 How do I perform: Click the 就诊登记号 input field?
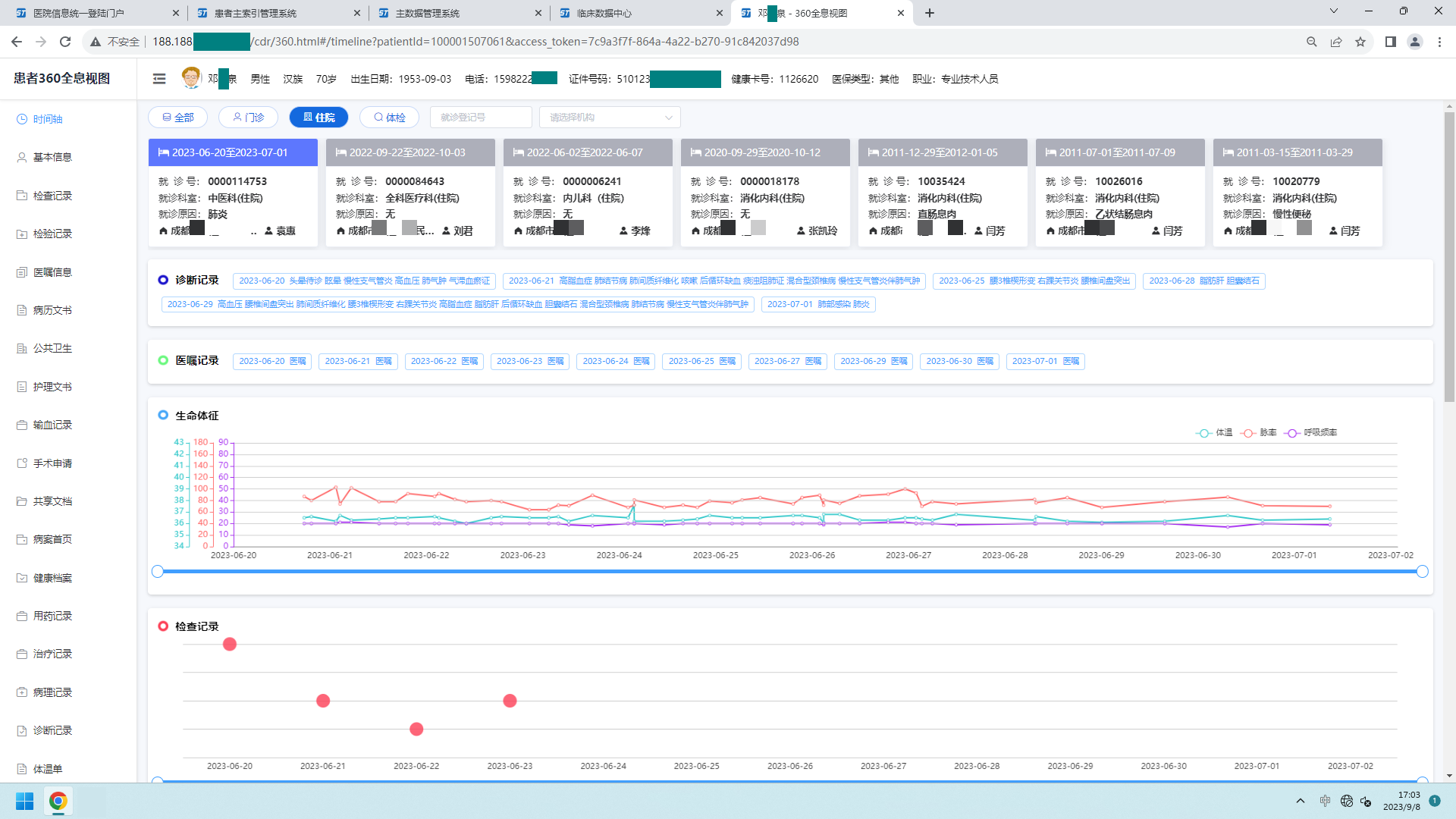pos(481,118)
